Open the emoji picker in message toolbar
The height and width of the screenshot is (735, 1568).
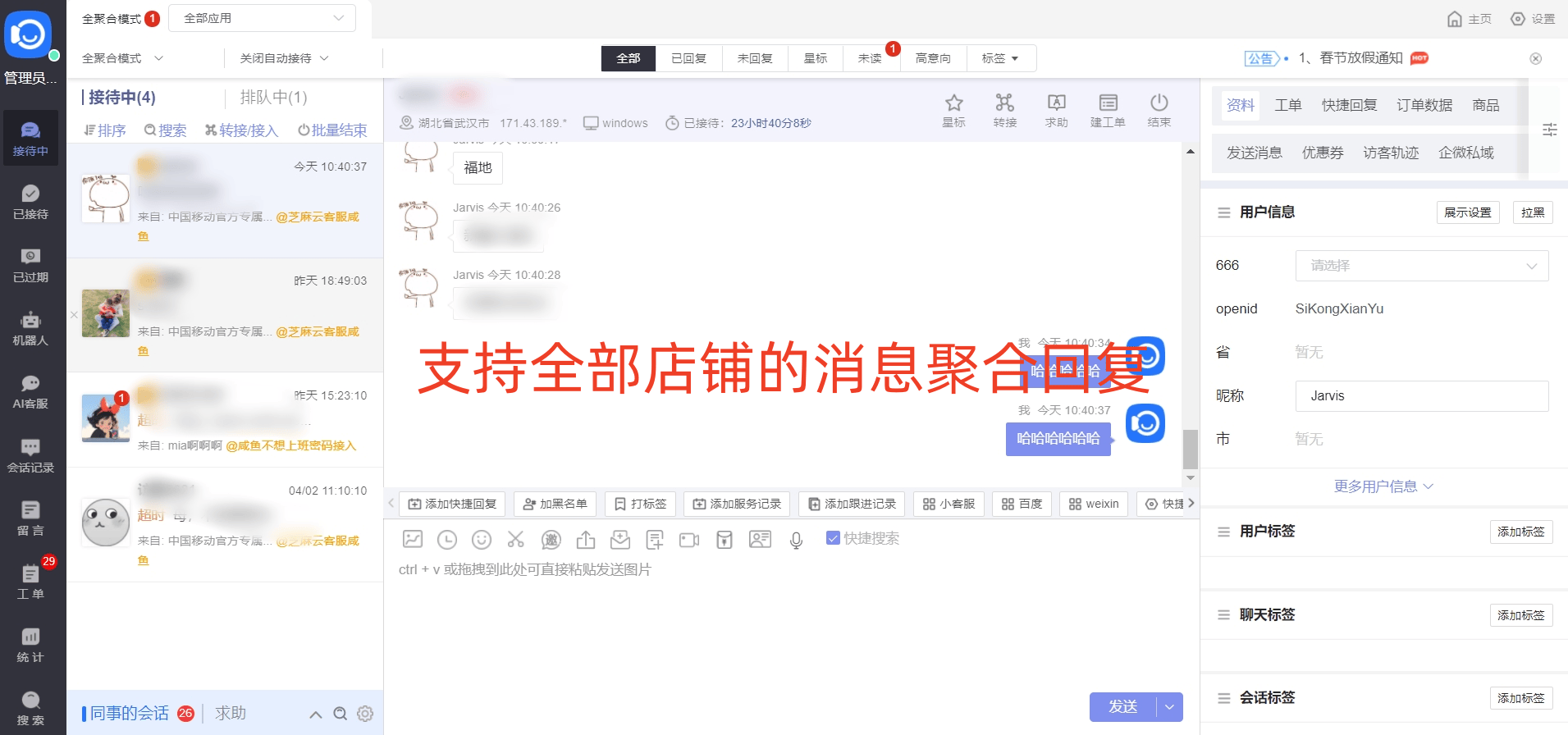click(482, 539)
